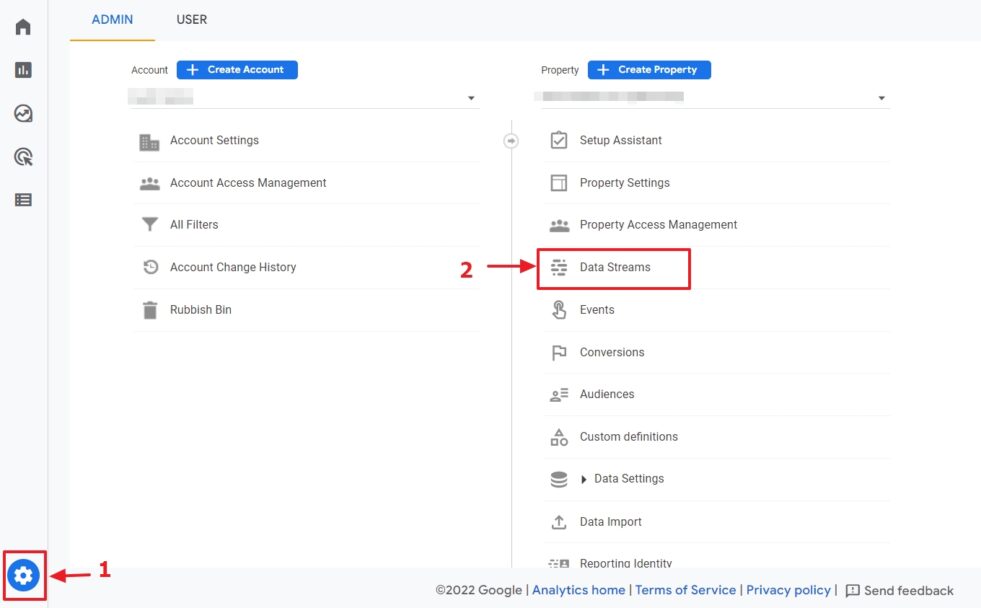The height and width of the screenshot is (608, 981).
Task: Expand the Data Settings section
Action: tap(584, 479)
